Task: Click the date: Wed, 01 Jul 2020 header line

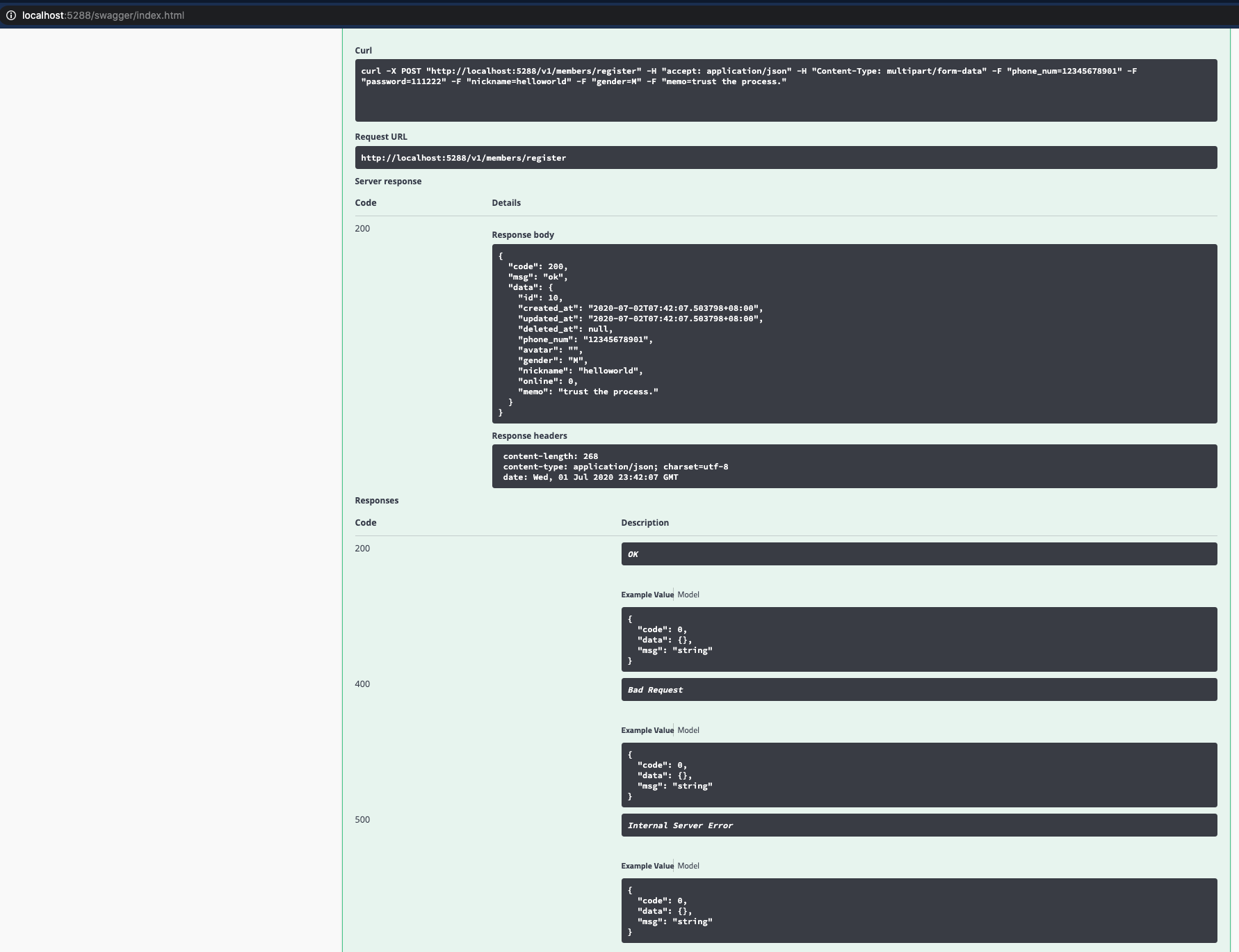Action: [x=591, y=477]
